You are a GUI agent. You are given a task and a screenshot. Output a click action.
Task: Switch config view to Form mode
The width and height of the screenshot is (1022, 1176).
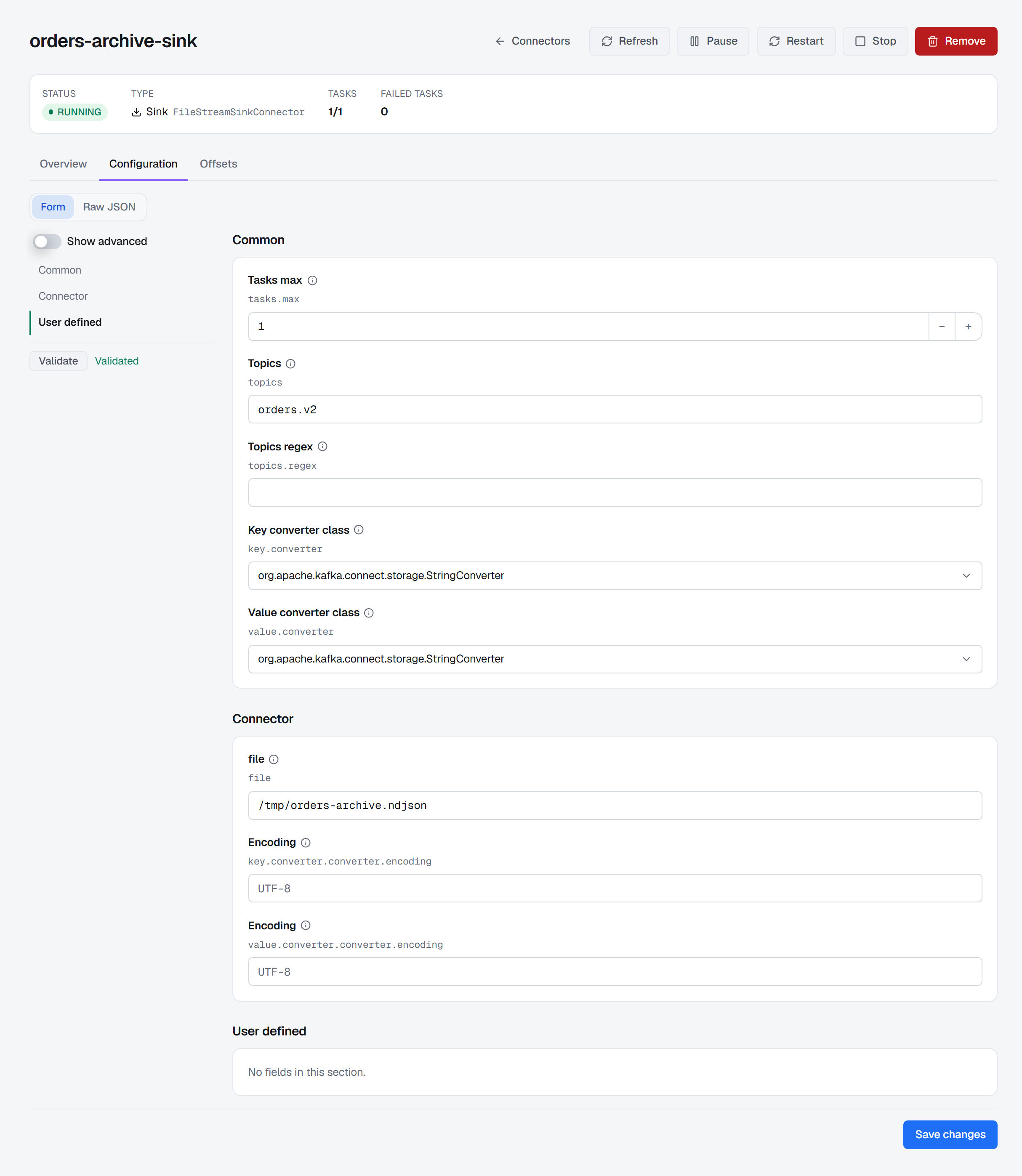pyautogui.click(x=53, y=207)
